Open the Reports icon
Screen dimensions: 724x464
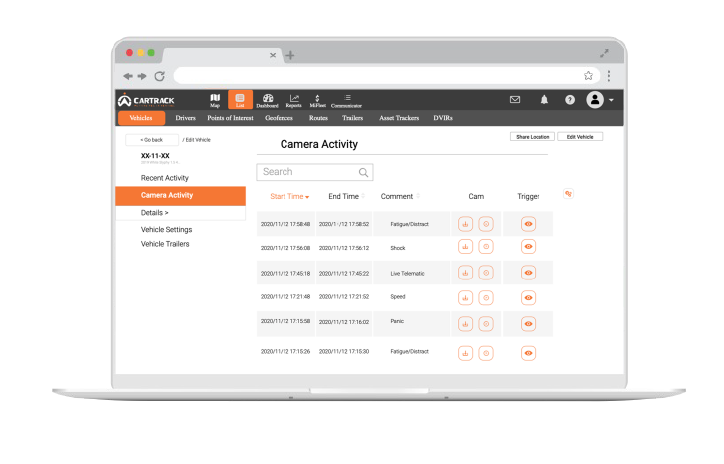pos(294,100)
